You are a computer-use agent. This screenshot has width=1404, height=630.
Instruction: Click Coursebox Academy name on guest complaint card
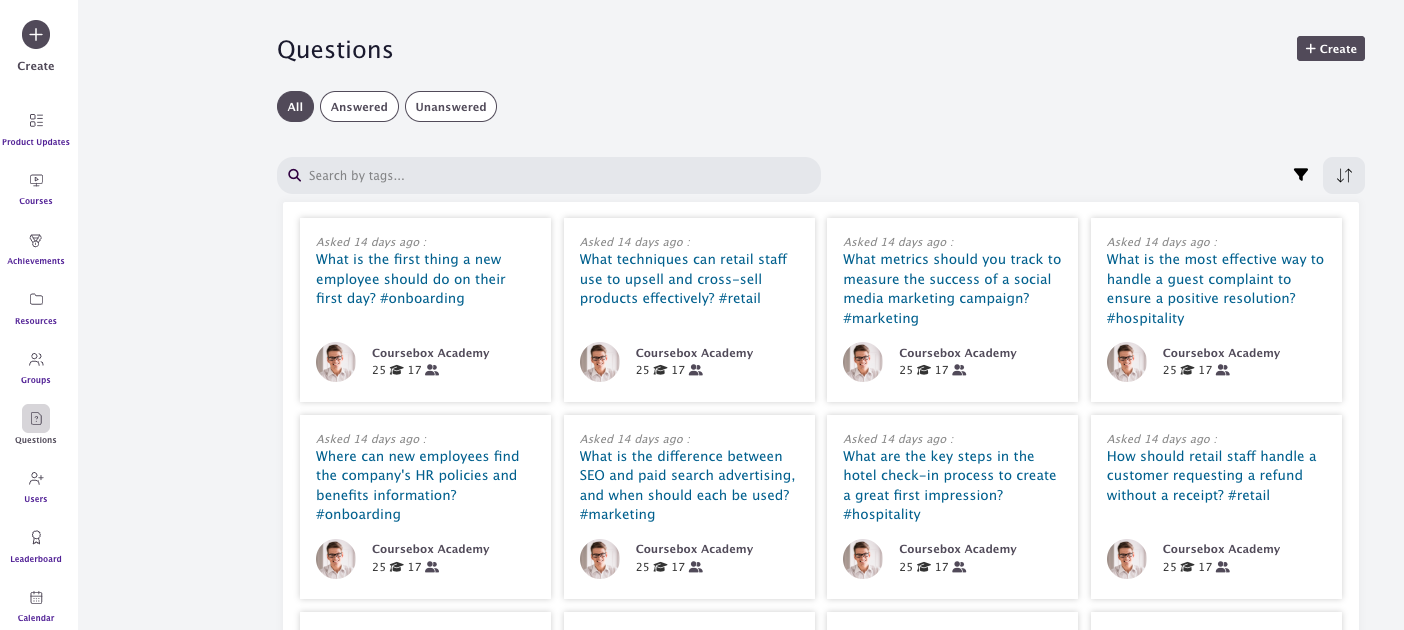pos(1221,353)
